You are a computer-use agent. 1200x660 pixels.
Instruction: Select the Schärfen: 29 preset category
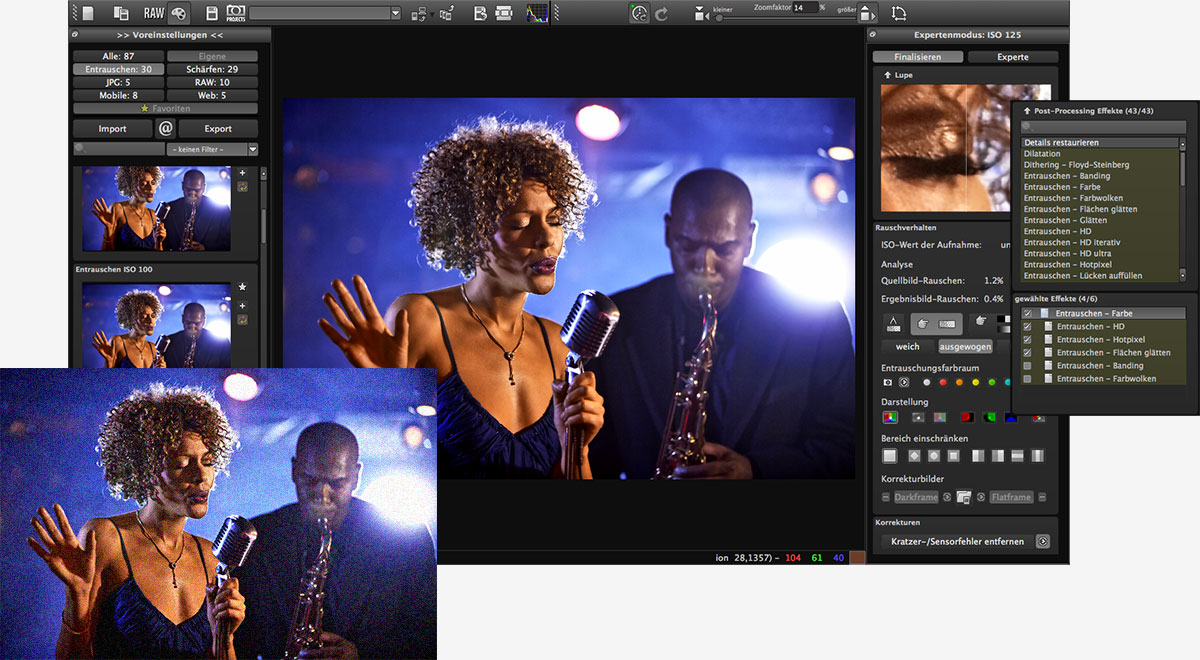tap(211, 70)
